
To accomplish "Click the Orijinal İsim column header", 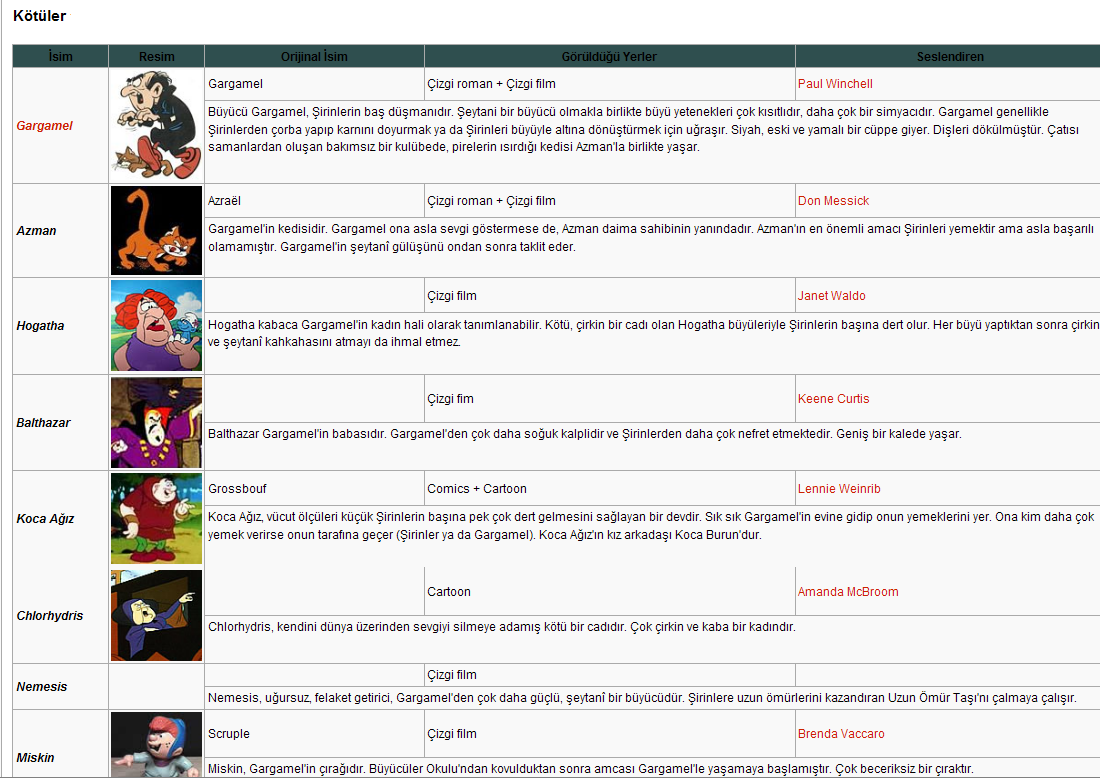I will point(314,57).
